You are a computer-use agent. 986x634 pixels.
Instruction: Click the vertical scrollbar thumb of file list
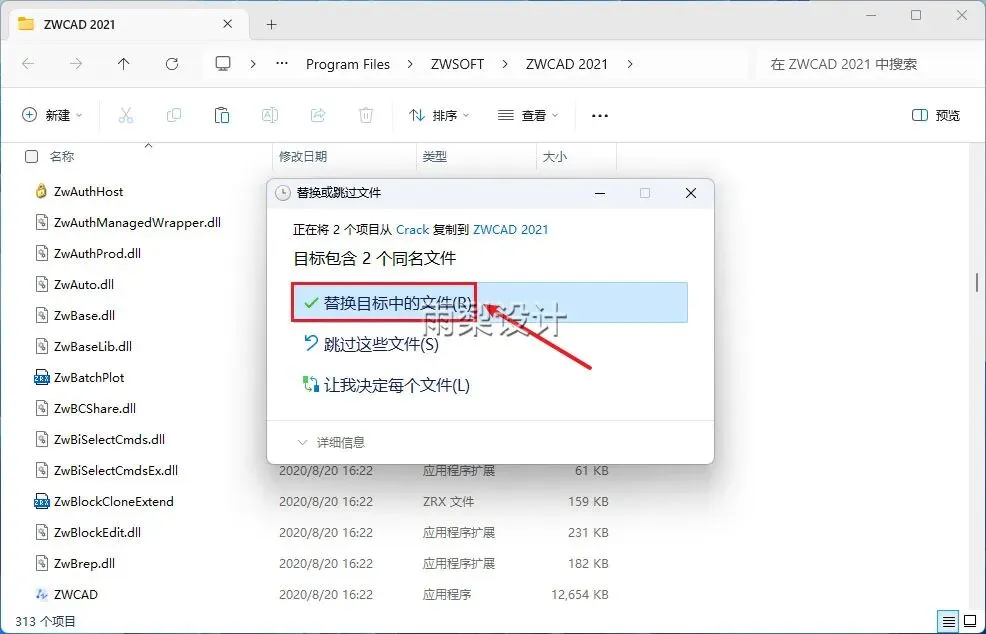click(x=977, y=281)
